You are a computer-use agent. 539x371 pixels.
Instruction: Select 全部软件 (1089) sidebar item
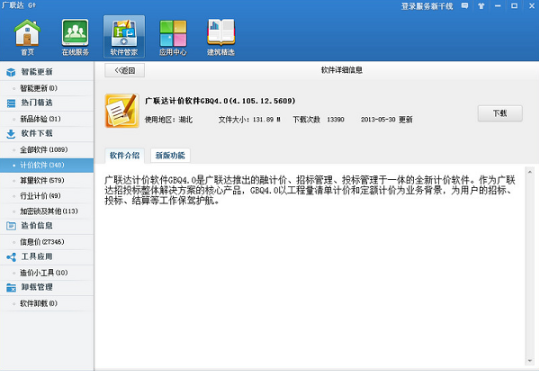click(x=47, y=150)
